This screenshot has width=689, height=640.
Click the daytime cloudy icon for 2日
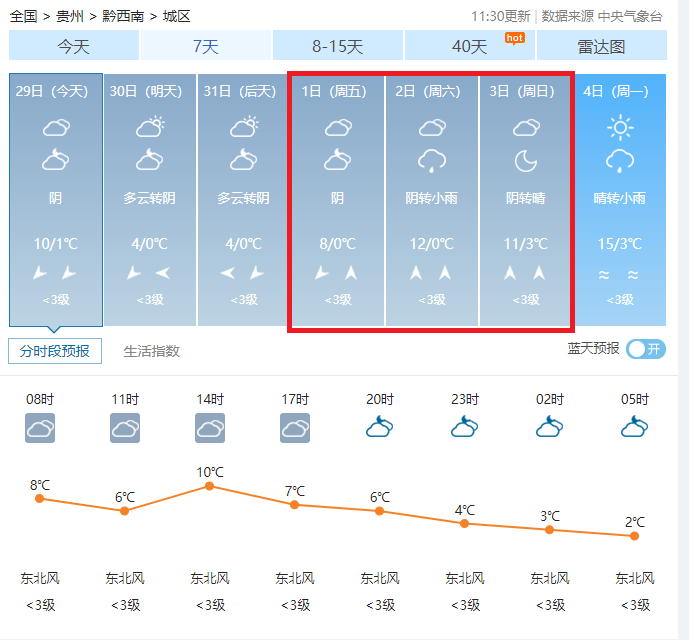pyautogui.click(x=432, y=127)
